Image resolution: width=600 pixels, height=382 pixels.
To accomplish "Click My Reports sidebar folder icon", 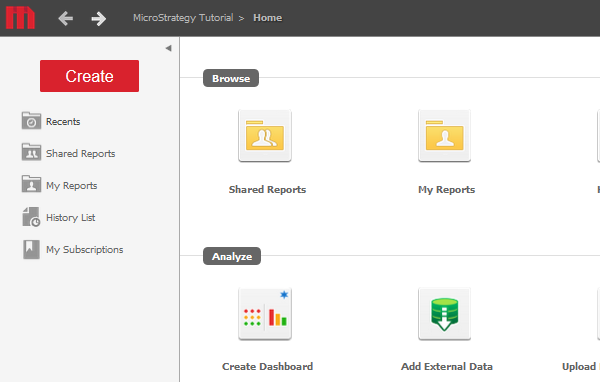I will coord(31,184).
